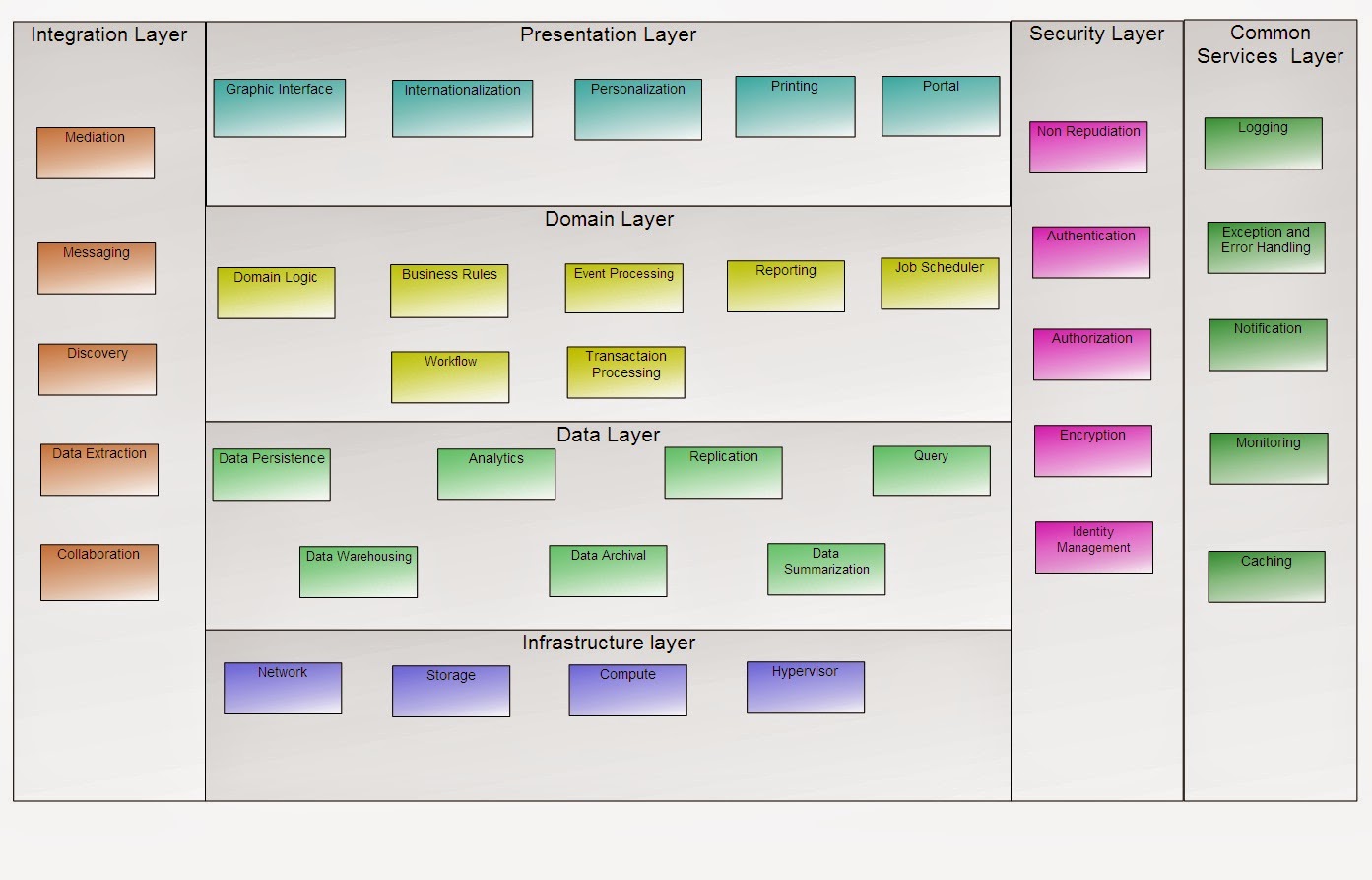The width and height of the screenshot is (1372, 880).
Task: Expand the Domain Layer section
Action: click(x=609, y=219)
